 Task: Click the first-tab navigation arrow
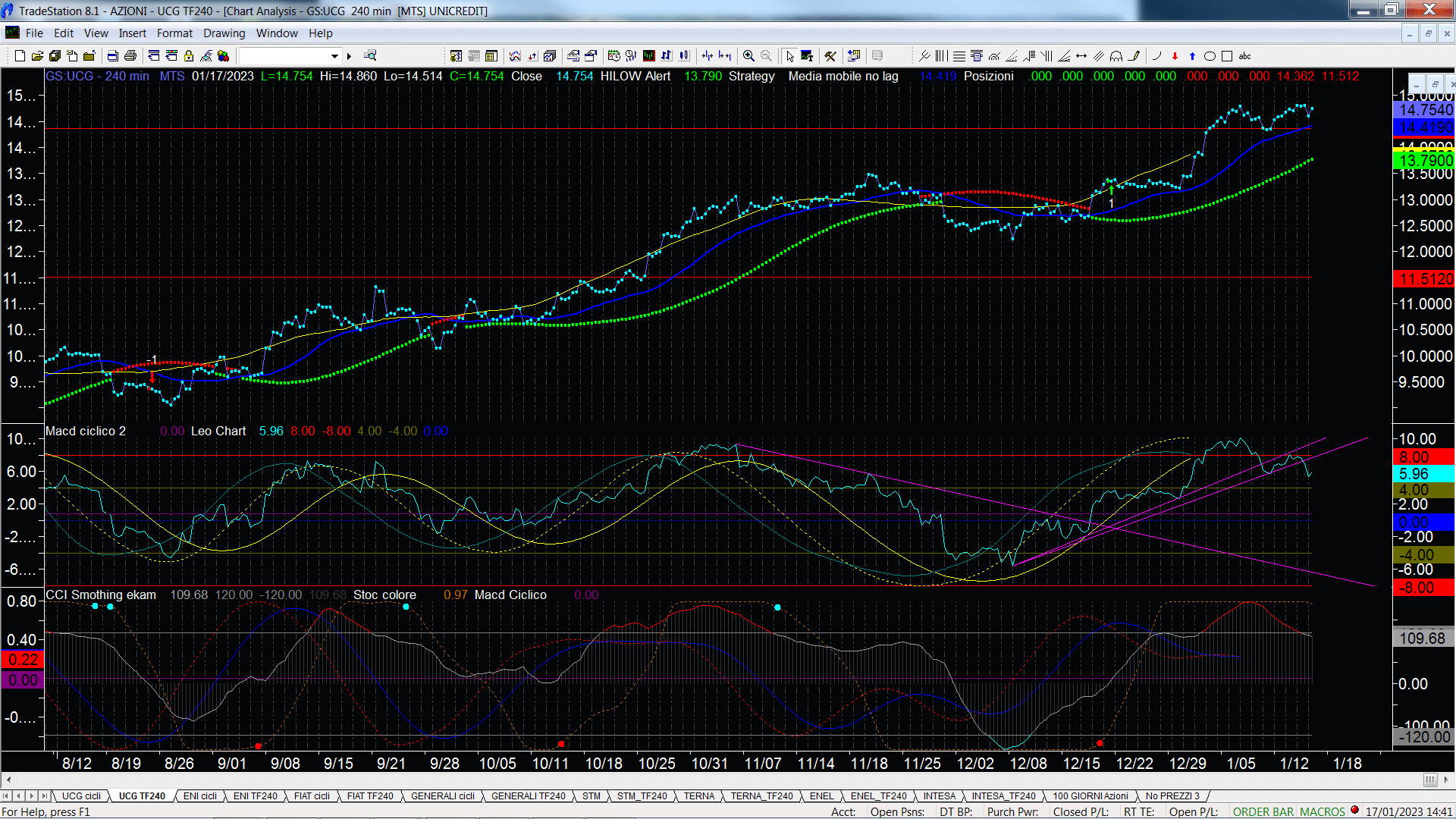tap(6, 796)
